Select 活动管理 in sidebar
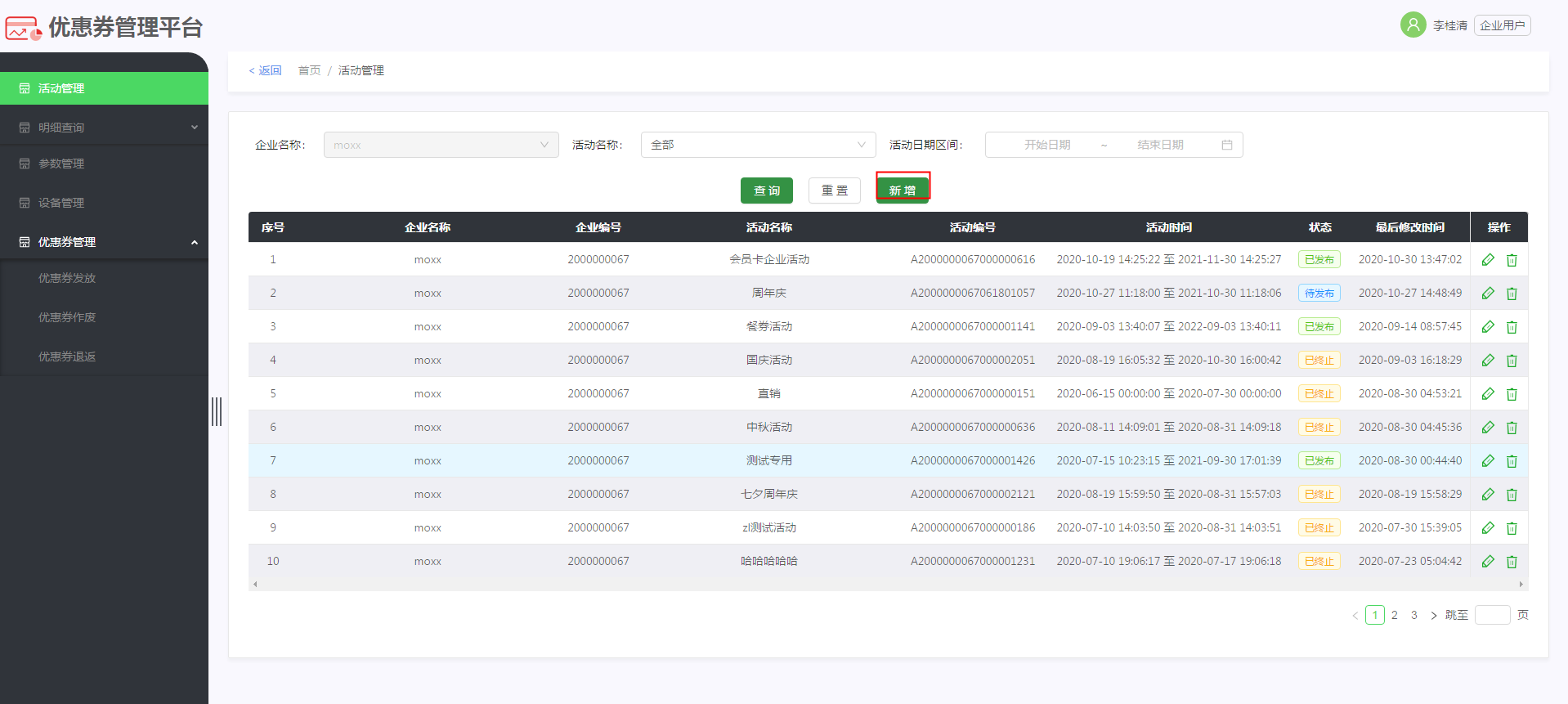This screenshot has width=1568, height=704. pos(104,88)
